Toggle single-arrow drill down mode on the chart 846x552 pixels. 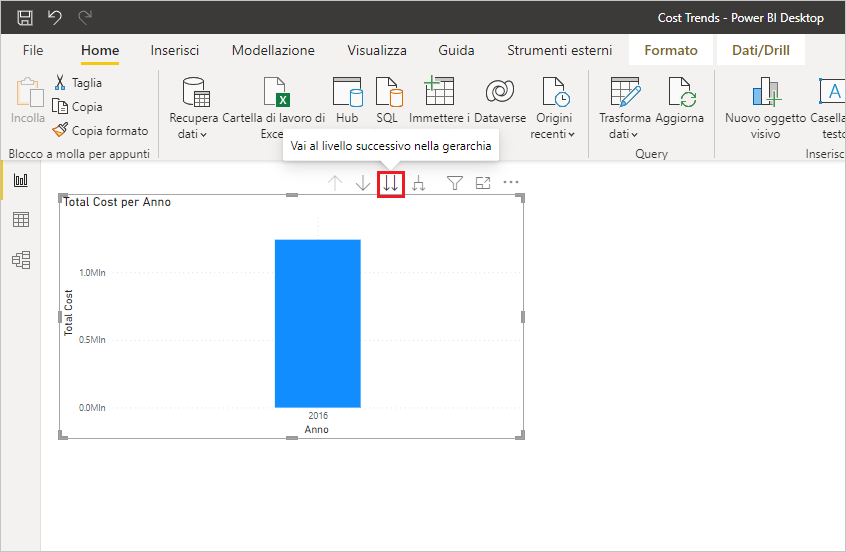(x=363, y=183)
